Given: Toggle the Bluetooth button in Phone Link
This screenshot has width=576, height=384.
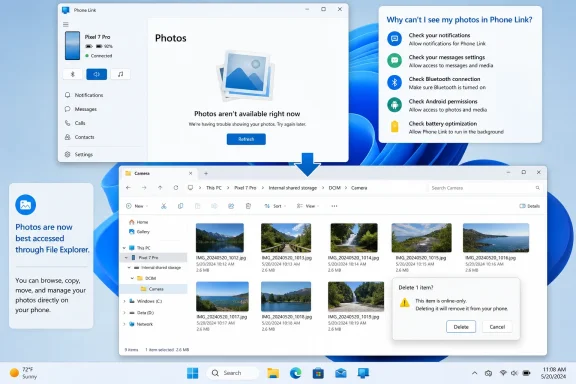Looking at the screenshot, I should tap(73, 74).
